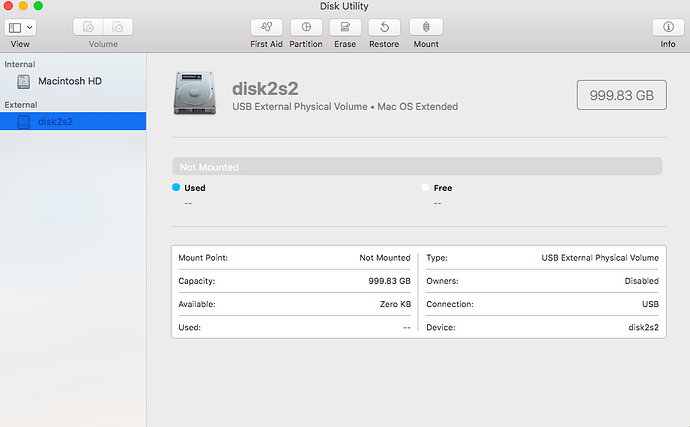
Task: Click the Connection value USB
Action: (x=650, y=304)
